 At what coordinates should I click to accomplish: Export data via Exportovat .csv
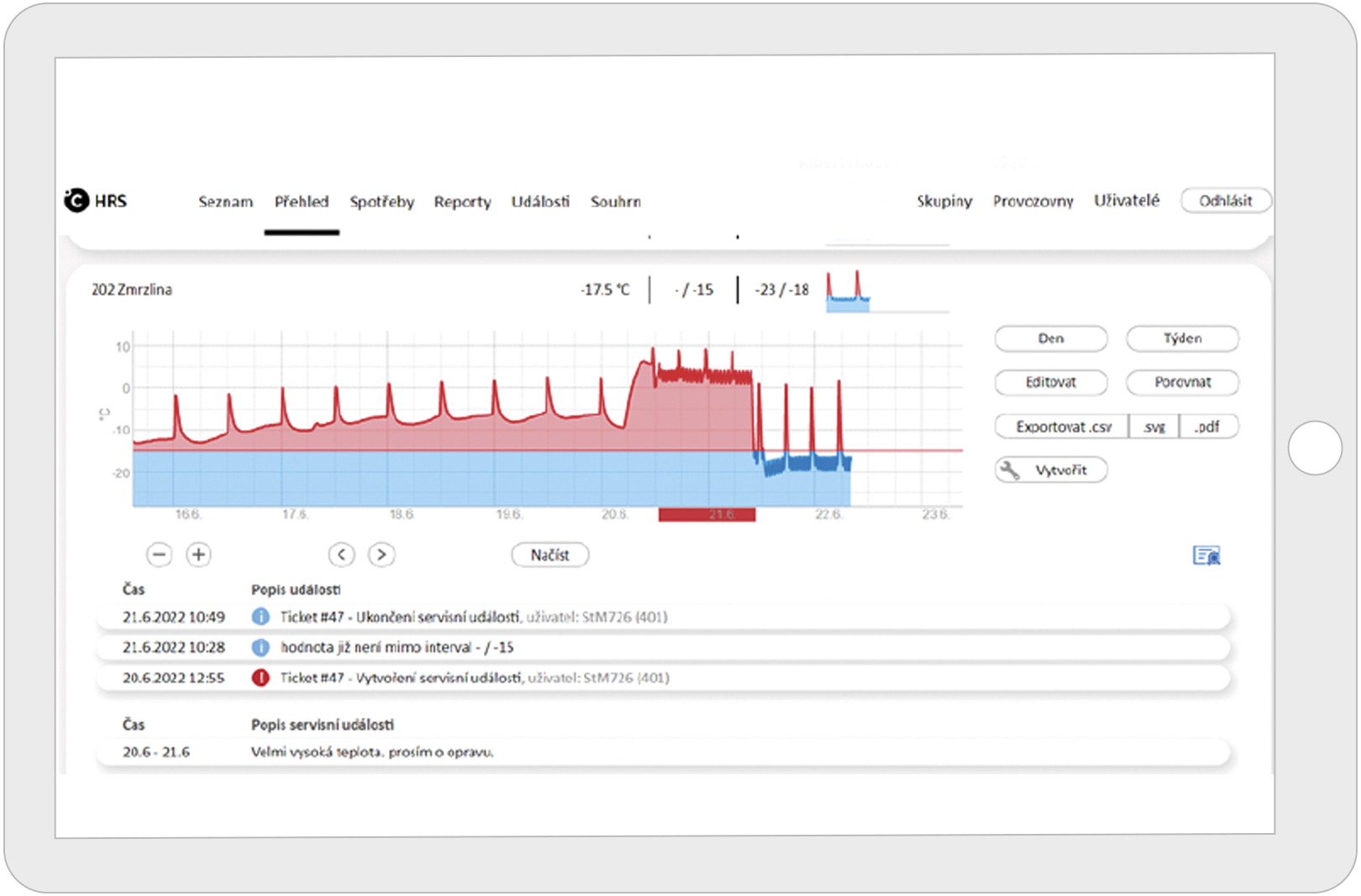pos(1063,427)
